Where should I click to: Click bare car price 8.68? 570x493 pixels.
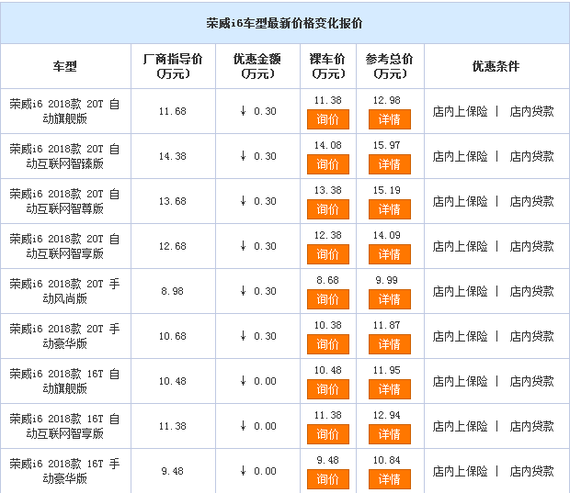pyautogui.click(x=328, y=280)
